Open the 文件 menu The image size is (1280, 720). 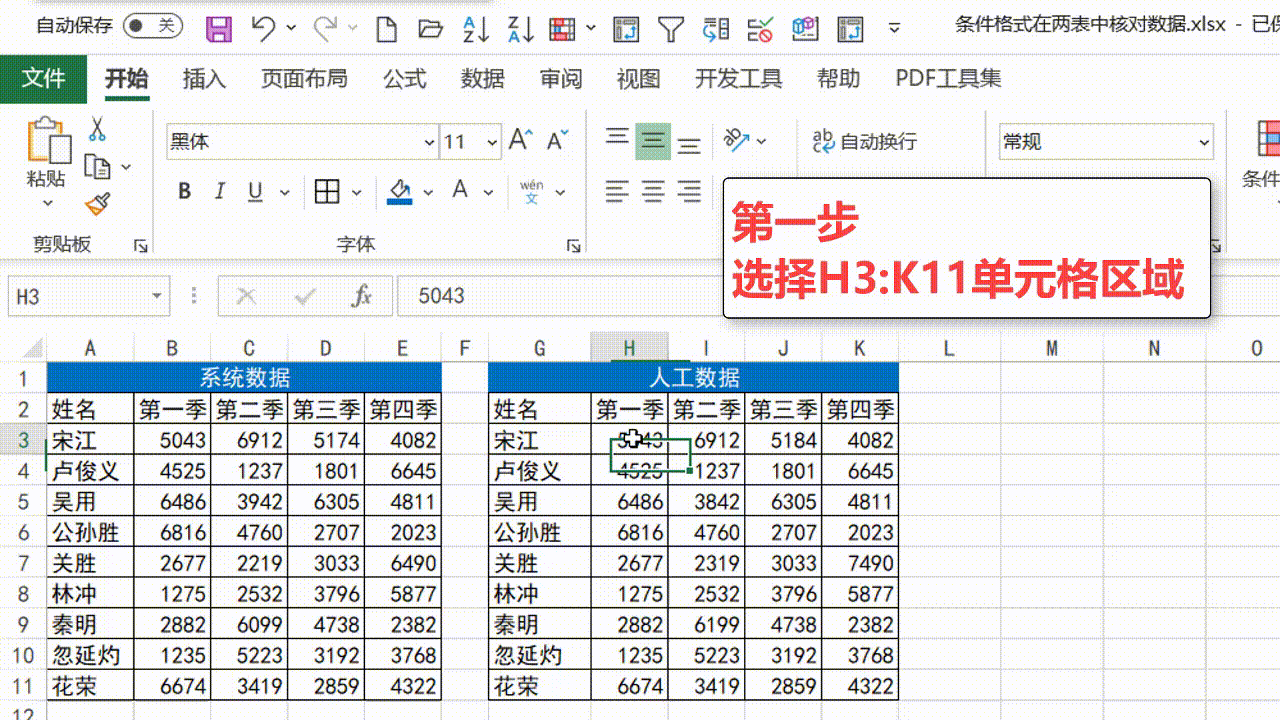(x=44, y=79)
